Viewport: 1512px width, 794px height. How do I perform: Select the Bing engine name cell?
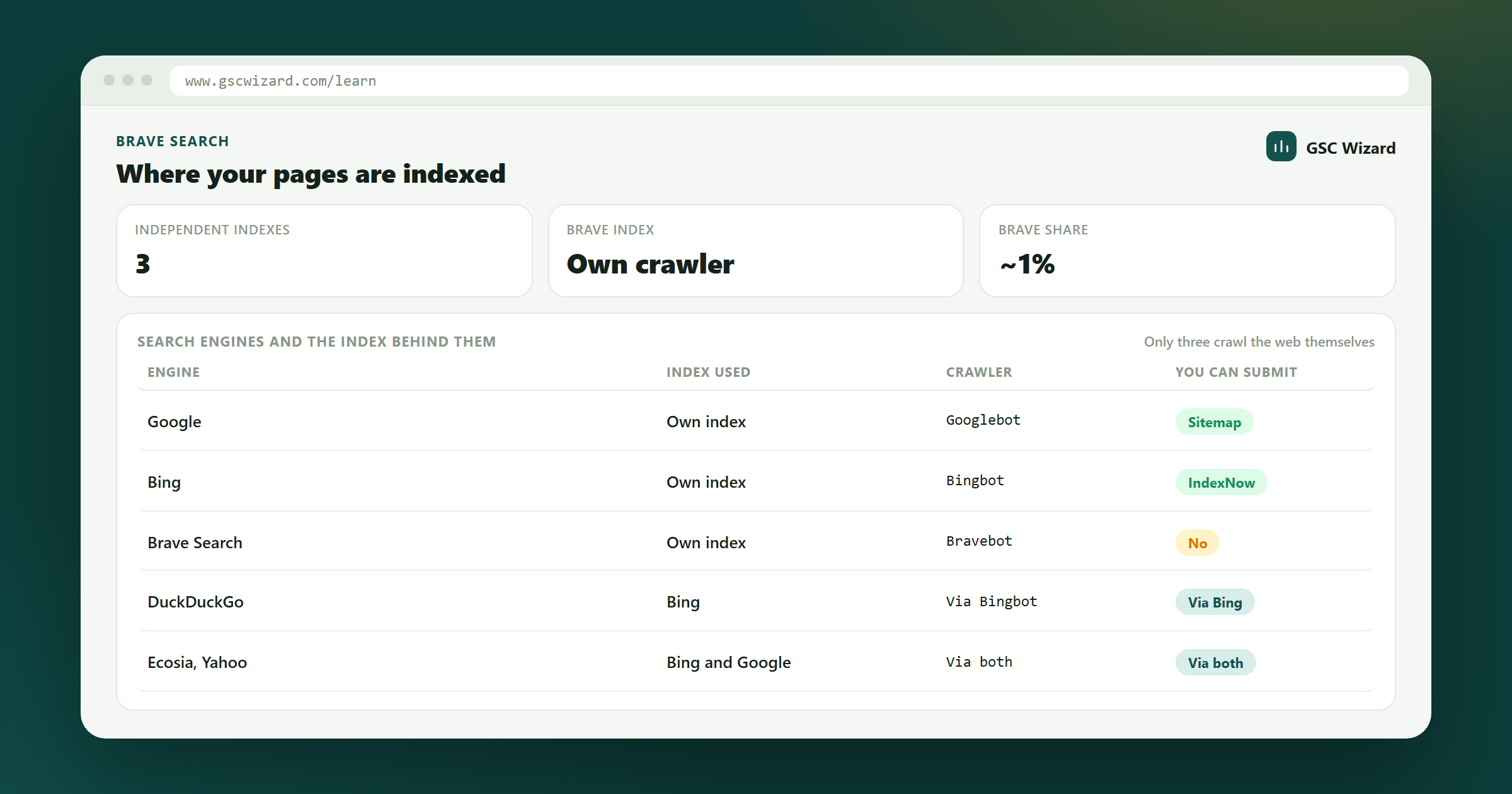(164, 482)
